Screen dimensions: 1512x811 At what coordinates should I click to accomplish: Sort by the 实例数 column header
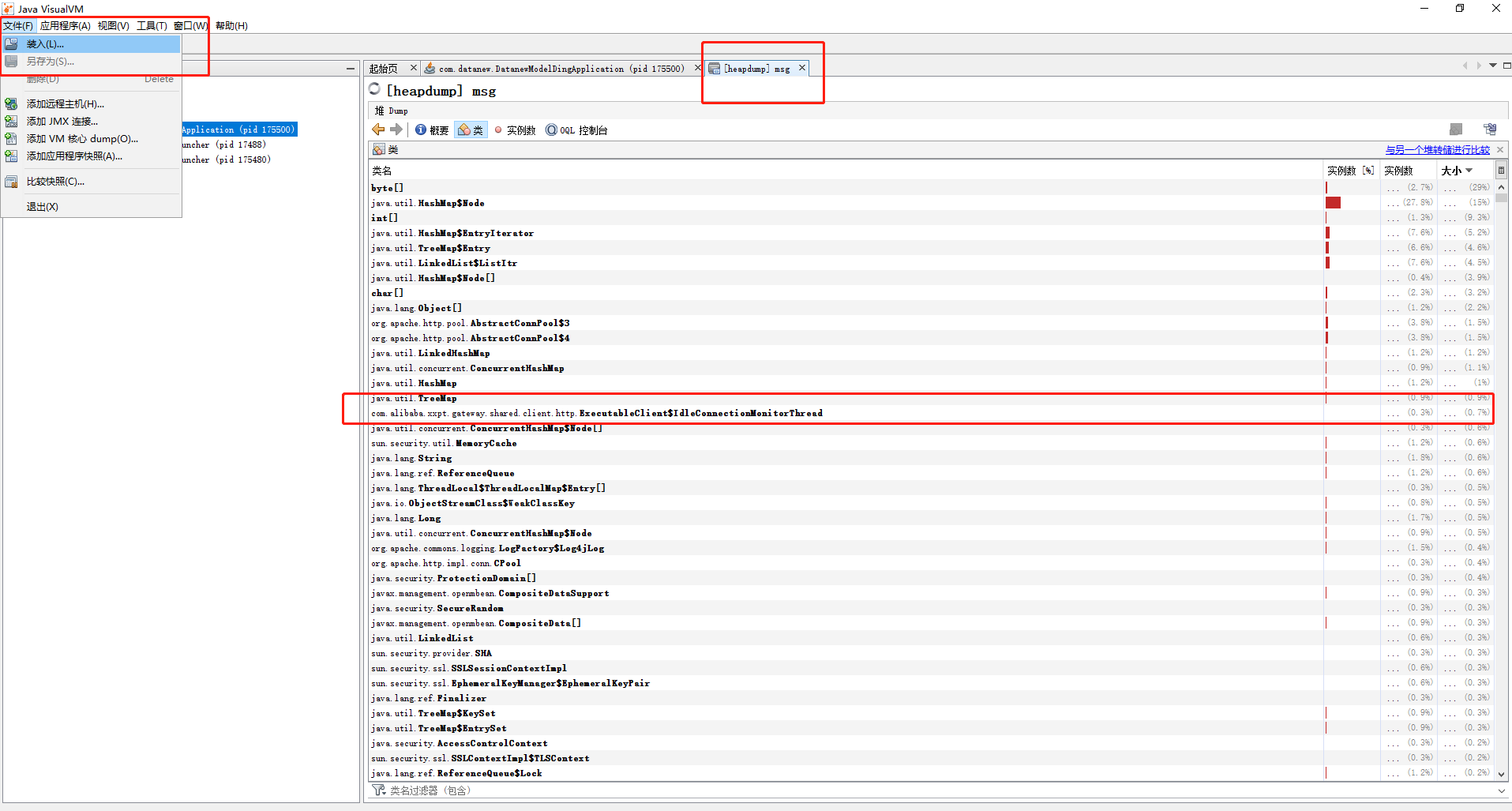point(1408,171)
